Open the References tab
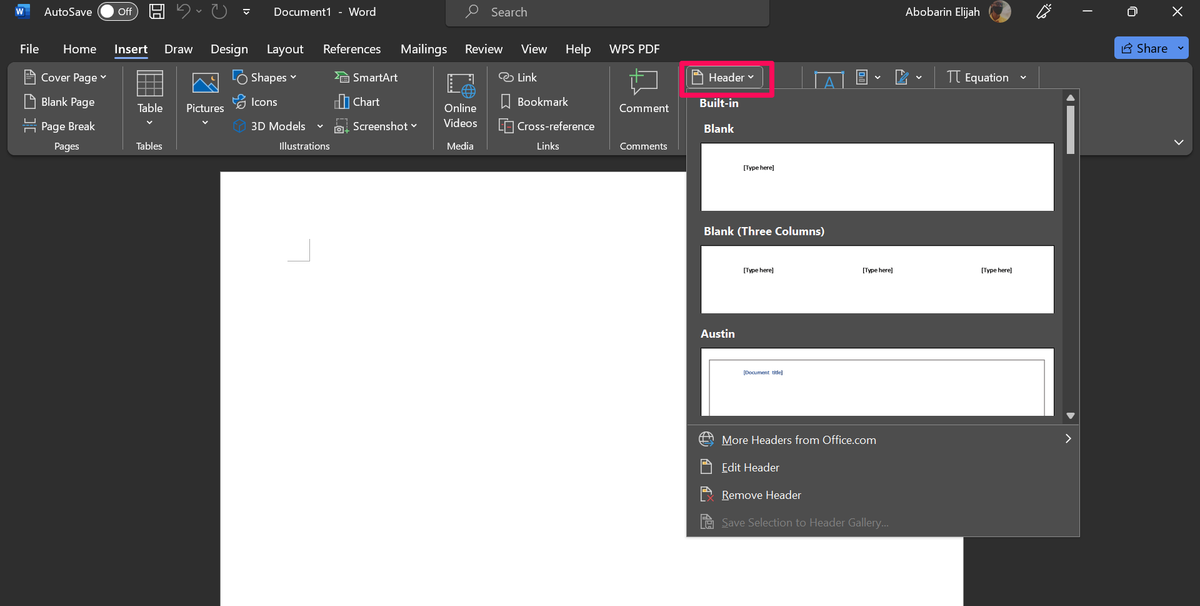1200x606 pixels. coord(352,49)
